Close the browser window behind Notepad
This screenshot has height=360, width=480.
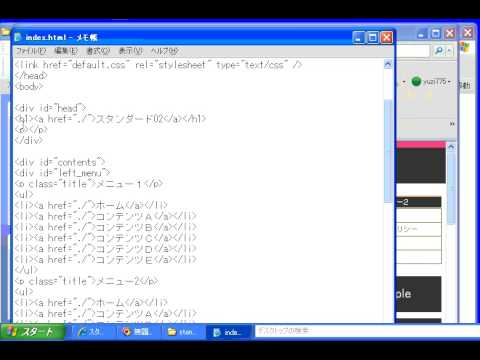[450, 34]
